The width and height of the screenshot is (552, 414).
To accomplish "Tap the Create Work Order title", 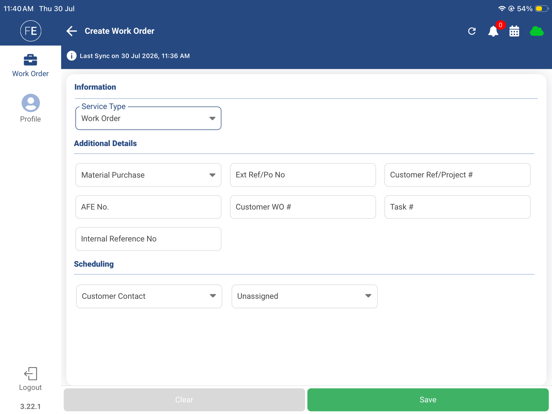I will coord(119,31).
